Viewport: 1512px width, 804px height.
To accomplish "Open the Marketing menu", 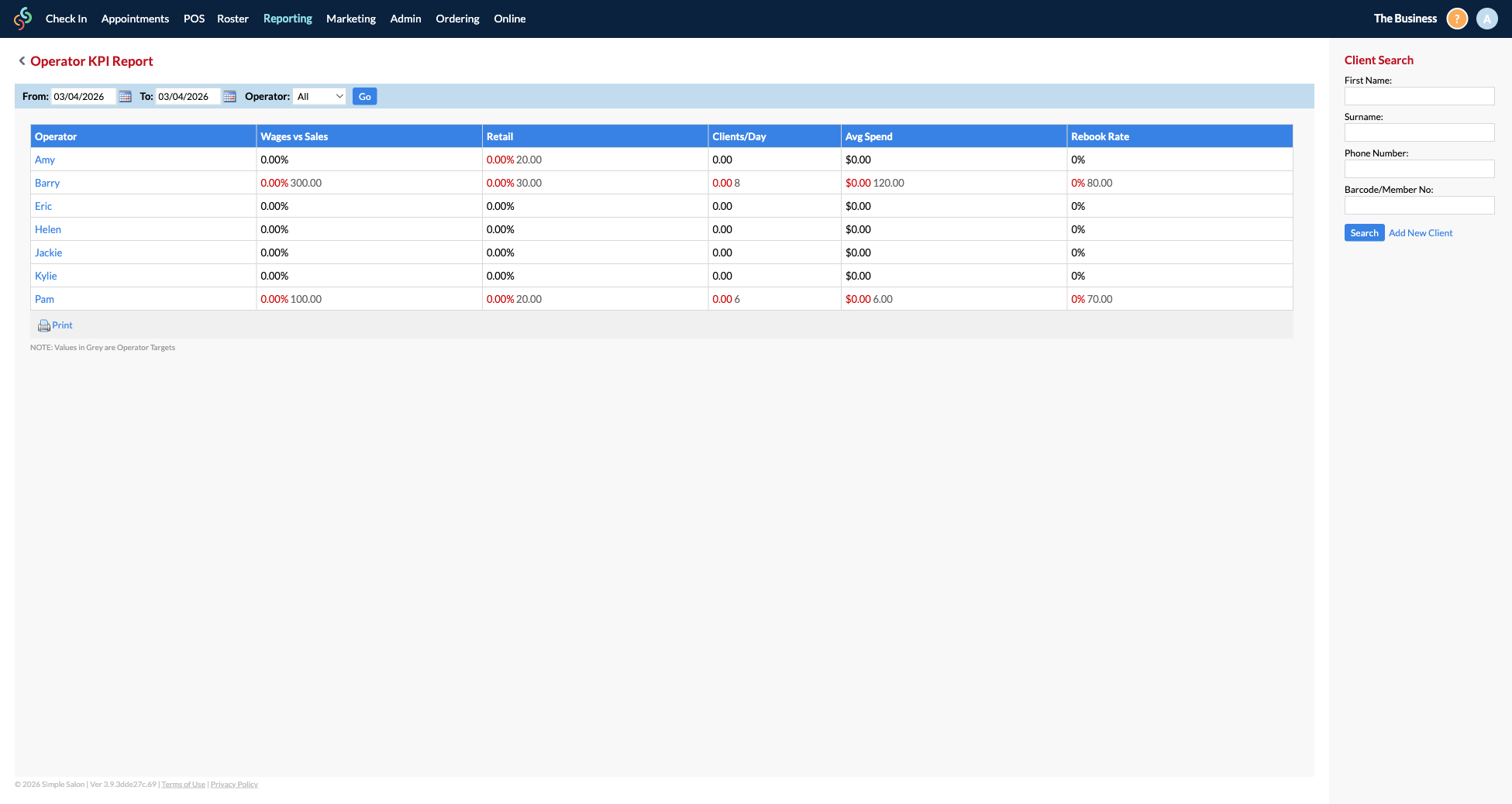I will pyautogui.click(x=350, y=18).
